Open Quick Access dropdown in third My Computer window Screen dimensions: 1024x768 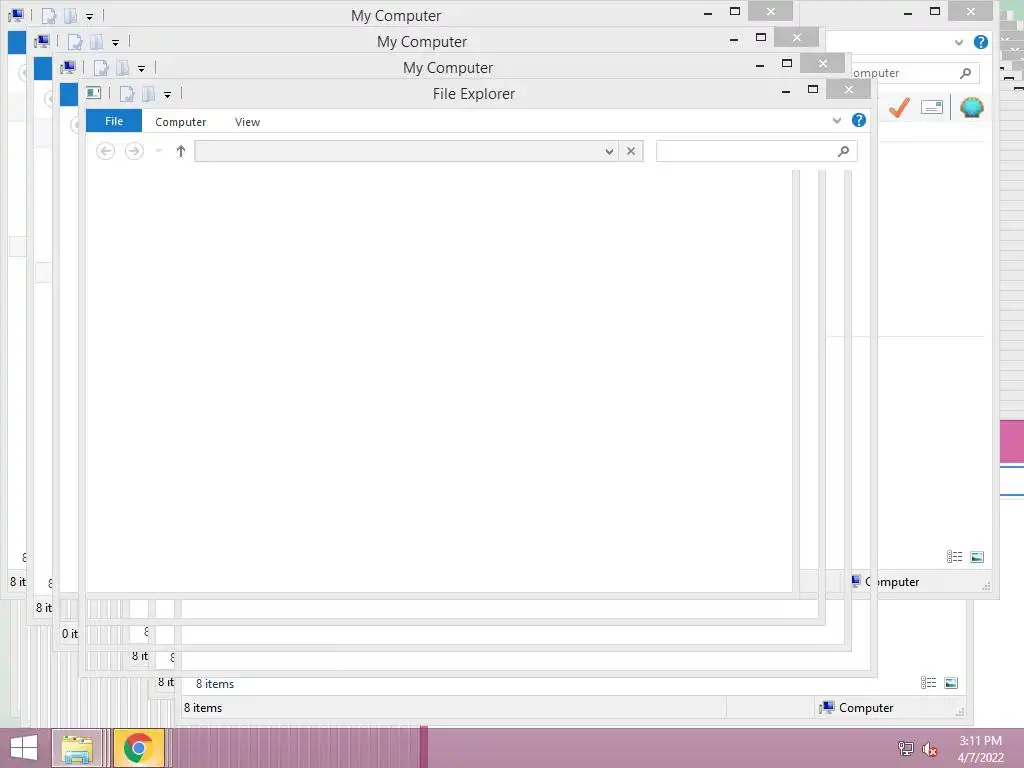pos(141,69)
